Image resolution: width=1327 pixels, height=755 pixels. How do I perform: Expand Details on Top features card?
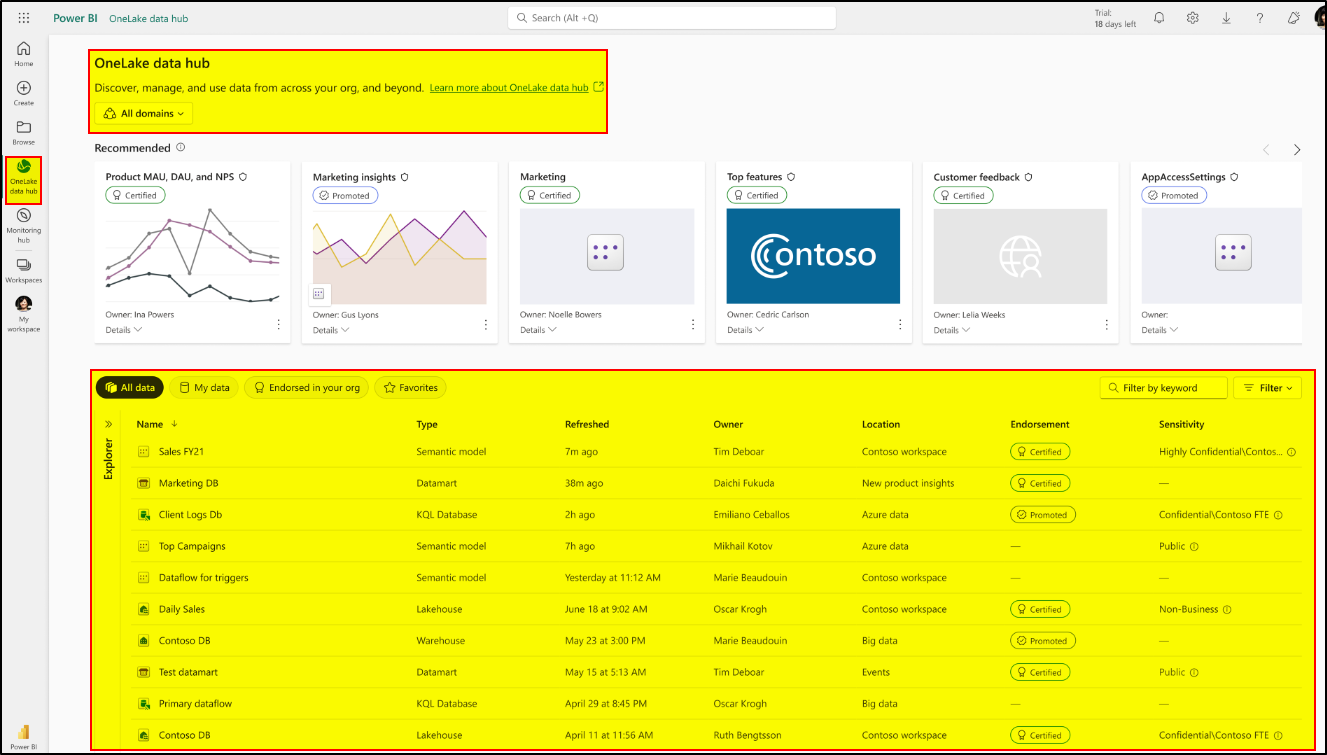point(745,330)
